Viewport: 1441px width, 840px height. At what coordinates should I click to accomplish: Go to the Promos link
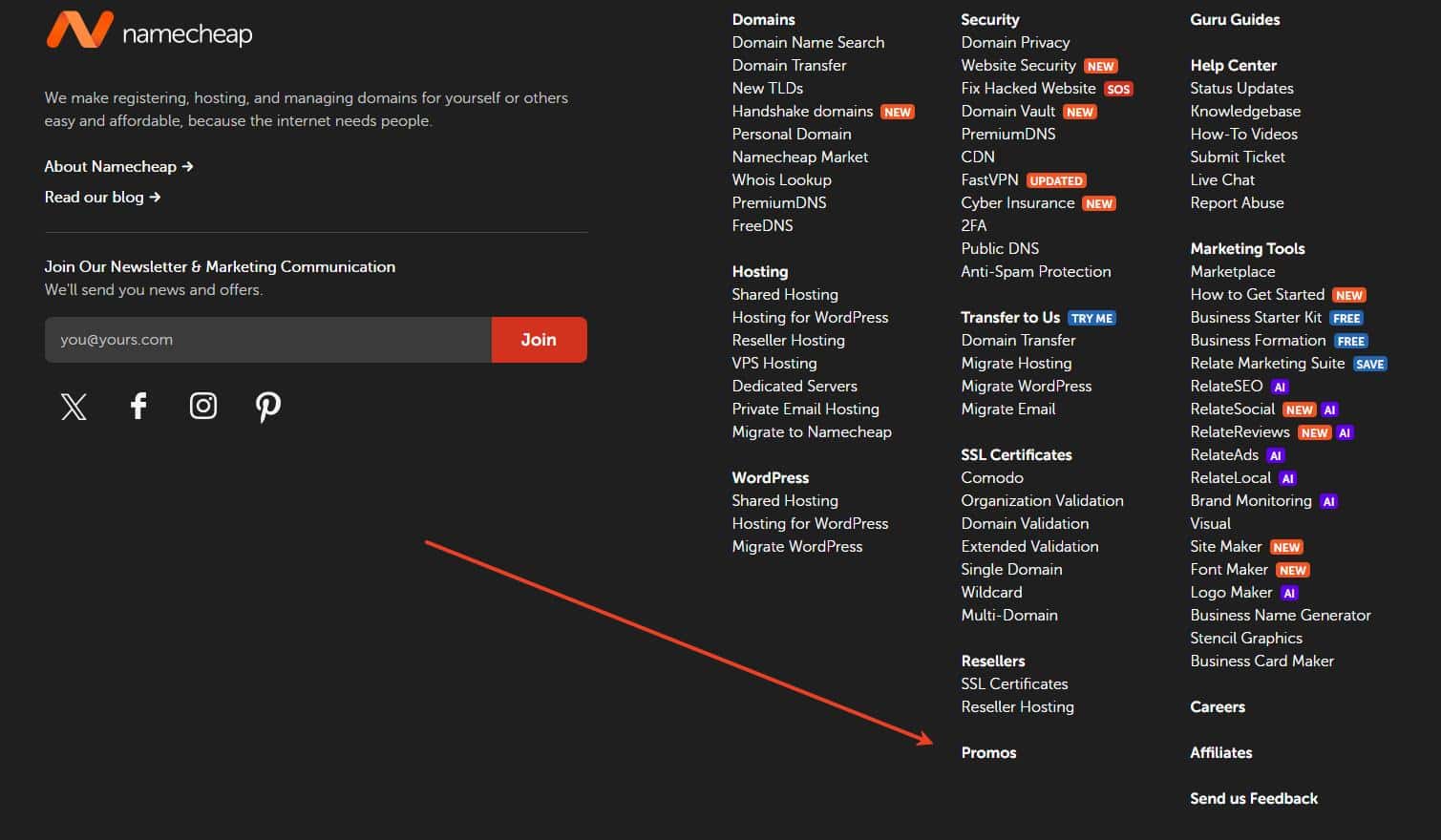pyautogui.click(x=988, y=752)
